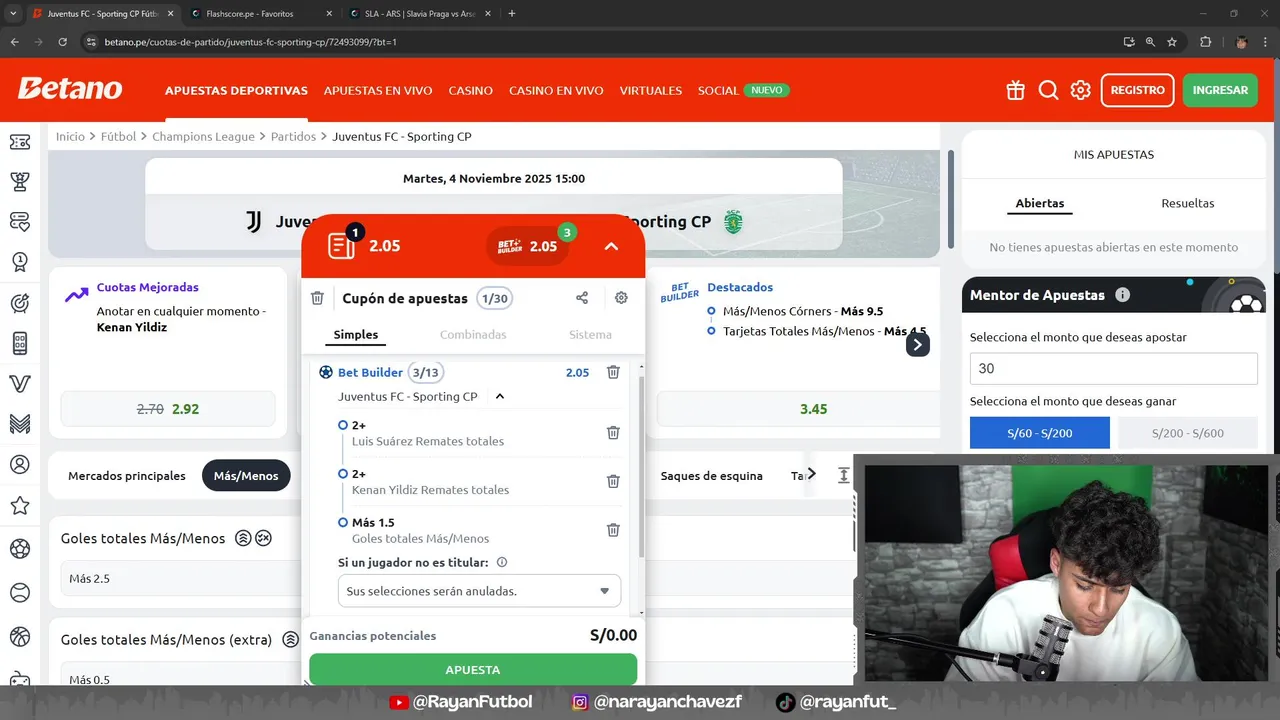Screen dimensions: 1280x720
Task: Click the mobile phone icon in sidebar
Action: 19,343
